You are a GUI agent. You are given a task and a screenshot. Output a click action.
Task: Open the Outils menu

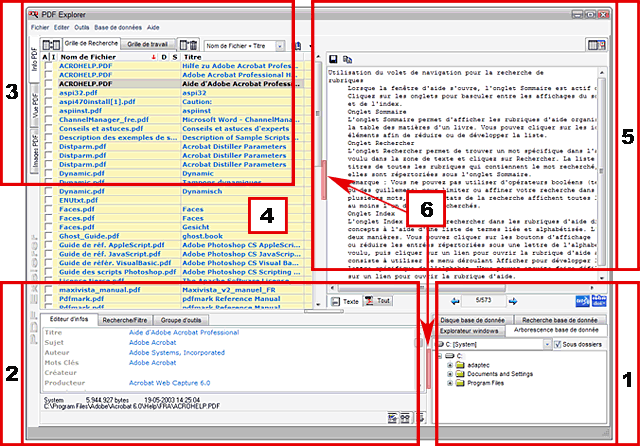pos(82,27)
